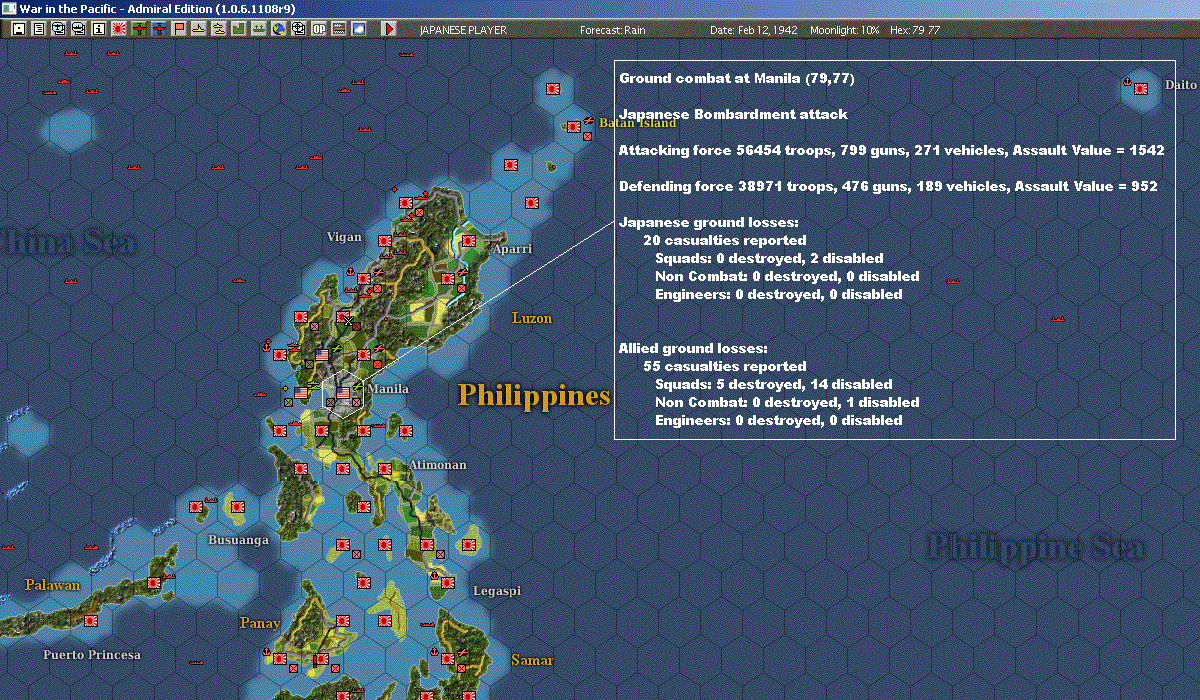Click the Puerto Princesa label
The height and width of the screenshot is (700, 1200).
point(92,655)
